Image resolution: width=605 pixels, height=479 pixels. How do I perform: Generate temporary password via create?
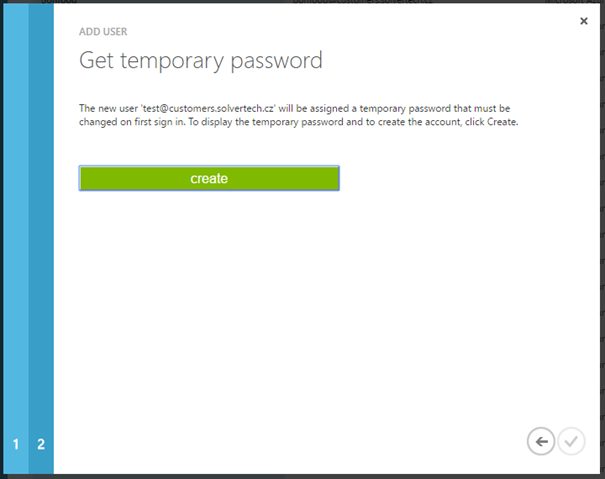click(209, 178)
